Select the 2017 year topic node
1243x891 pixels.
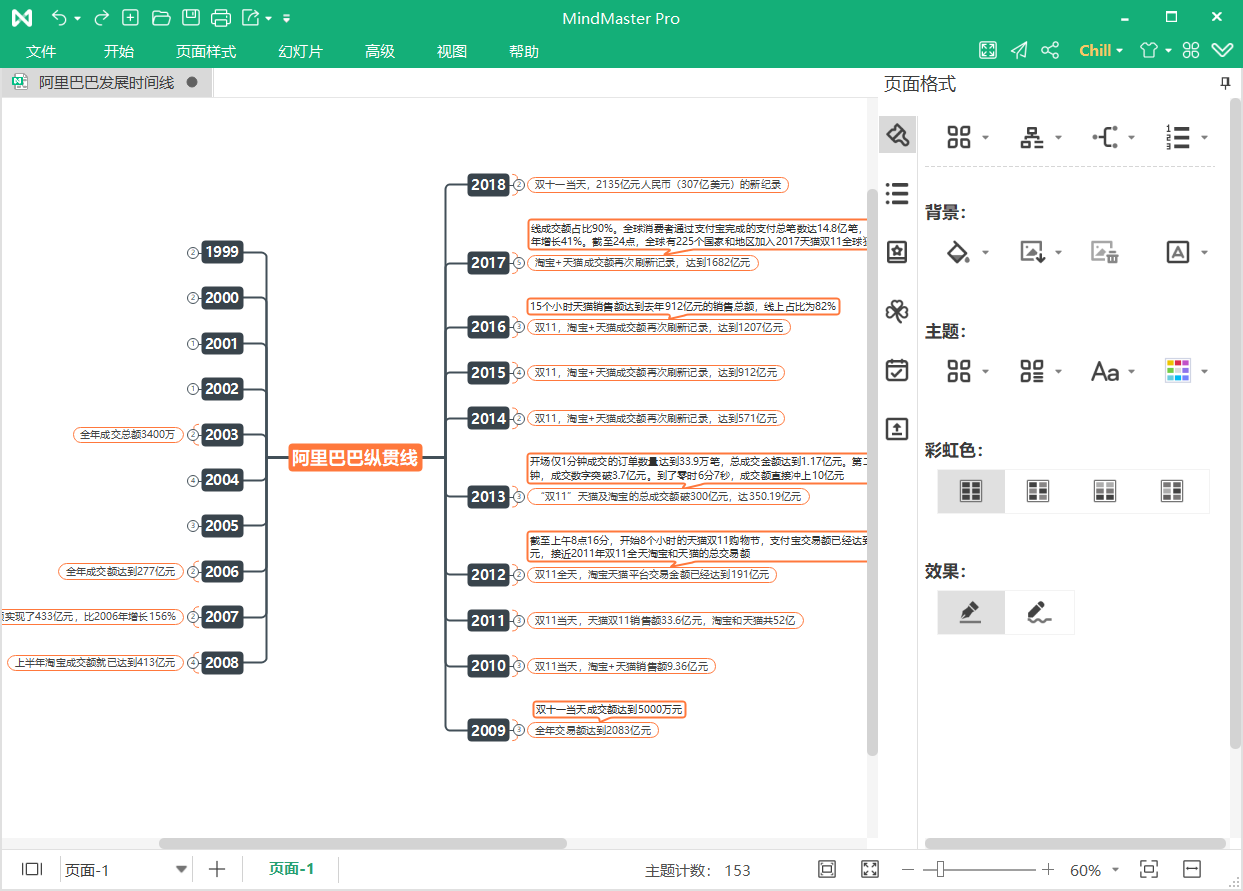click(489, 263)
